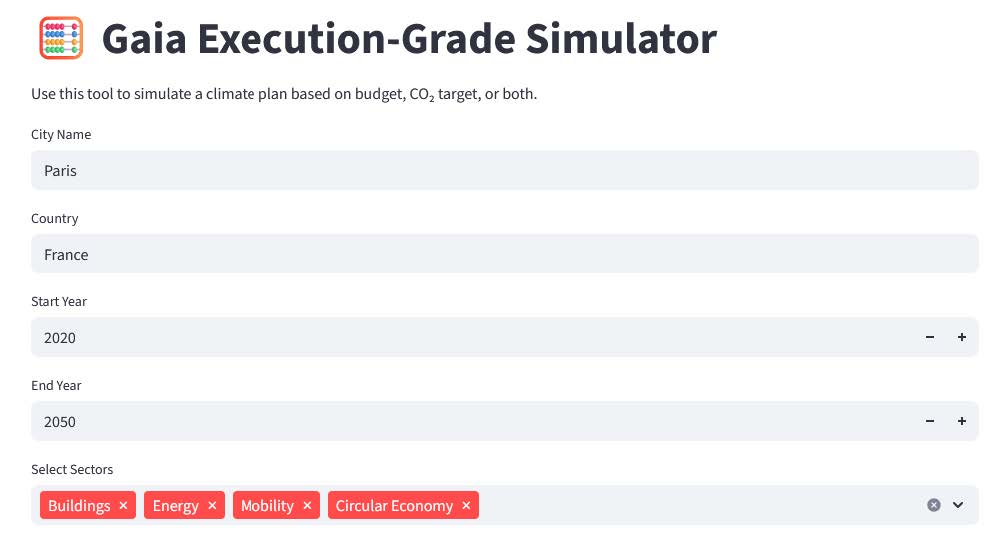Decrease the End Year value
1008x543 pixels.
click(x=930, y=422)
